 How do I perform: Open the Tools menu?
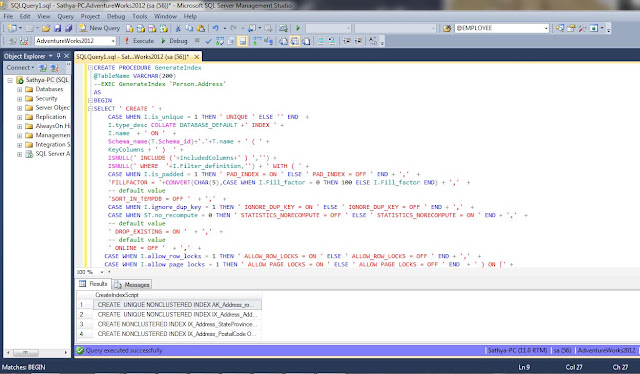click(139, 16)
